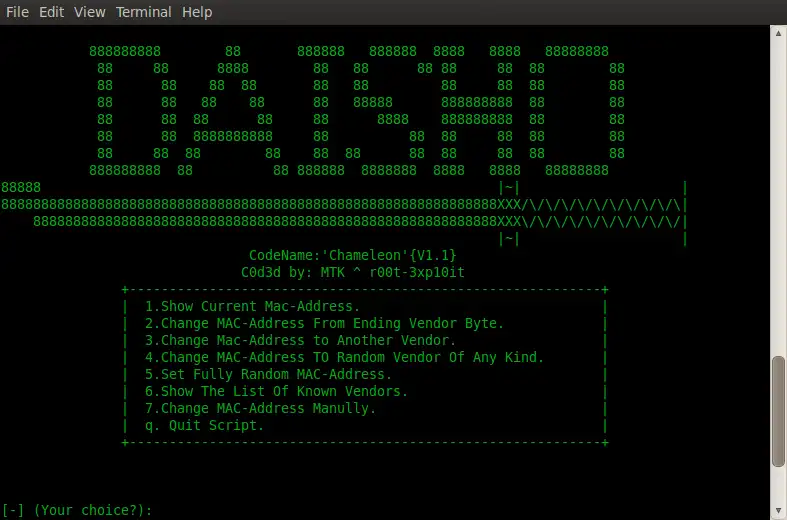Screen dimensions: 787x520
Task: Click 'C0d3d by: MTK ^ r00t-3xpl0it' text
Action: tap(352, 272)
